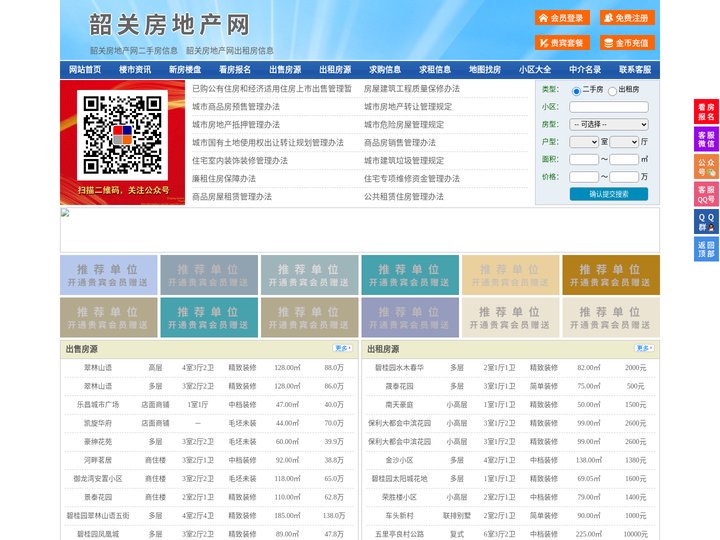The height and width of the screenshot is (540, 720).
Task: Focus maximum 价格 input field
Action: pyautogui.click(x=624, y=177)
